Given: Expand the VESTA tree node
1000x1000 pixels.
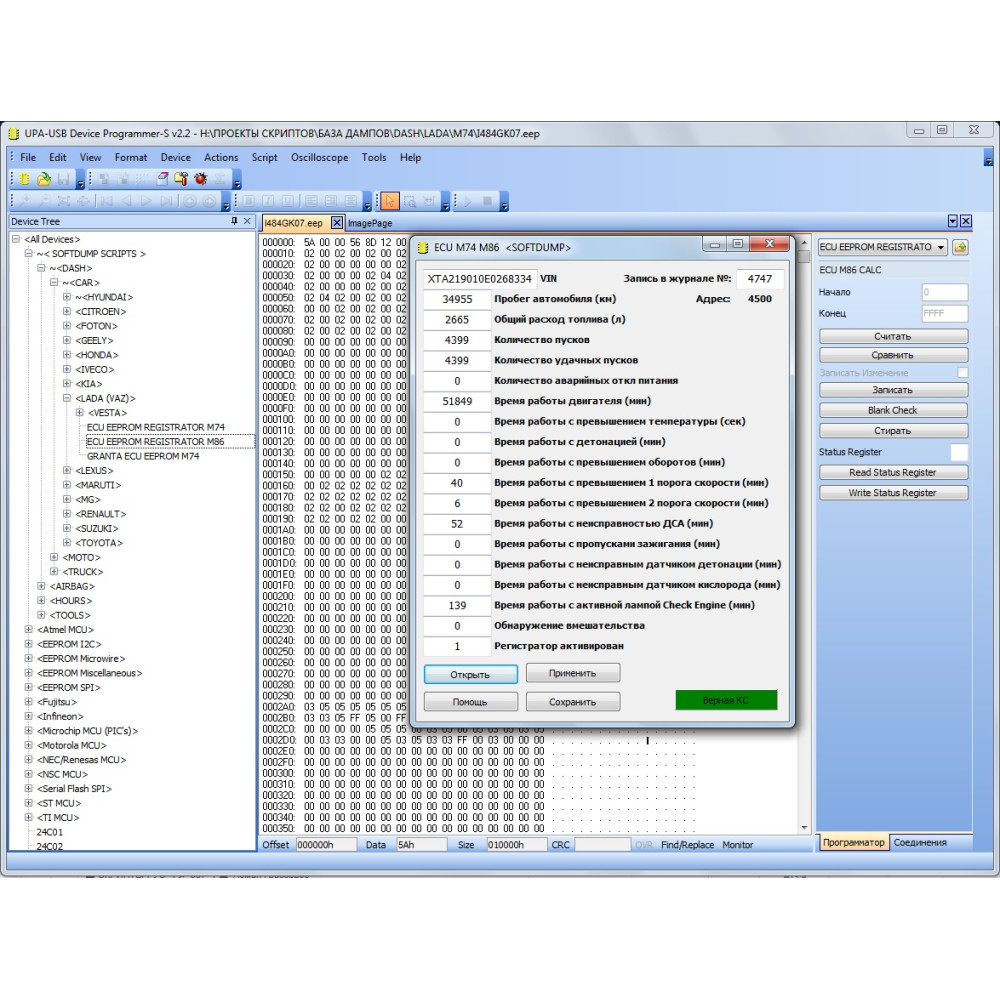Looking at the screenshot, I should tap(80, 413).
